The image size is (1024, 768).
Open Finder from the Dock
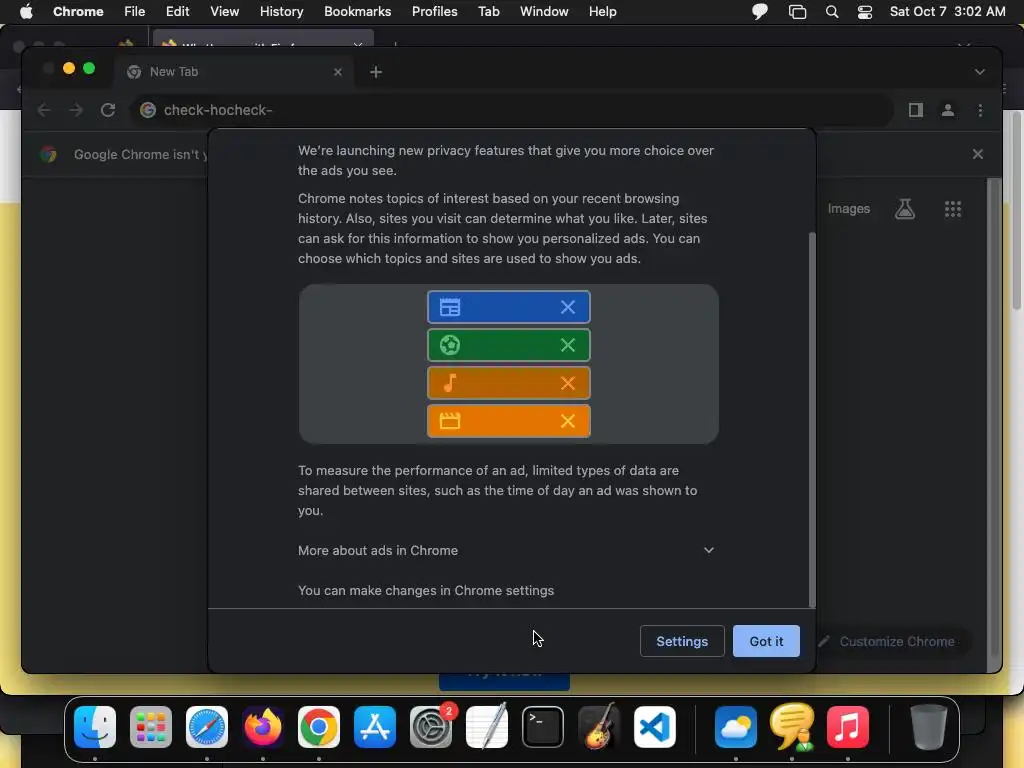(x=95, y=727)
